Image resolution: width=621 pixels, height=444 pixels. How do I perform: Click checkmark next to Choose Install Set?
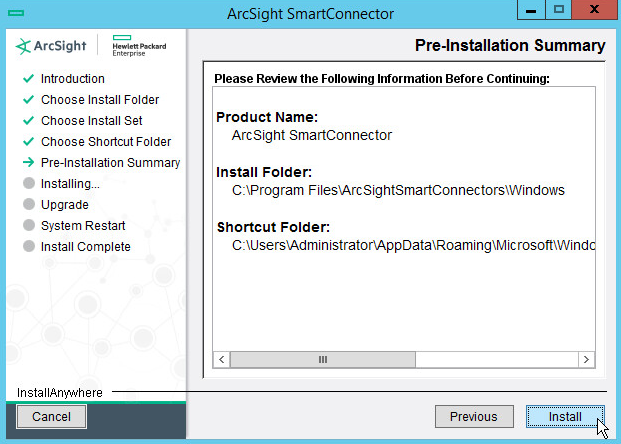coord(27,121)
